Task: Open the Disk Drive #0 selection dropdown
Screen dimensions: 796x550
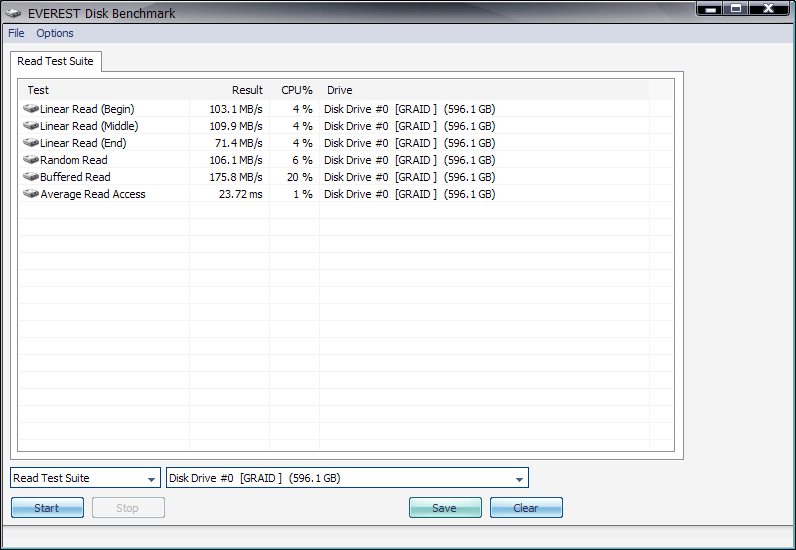Action: pos(347,478)
